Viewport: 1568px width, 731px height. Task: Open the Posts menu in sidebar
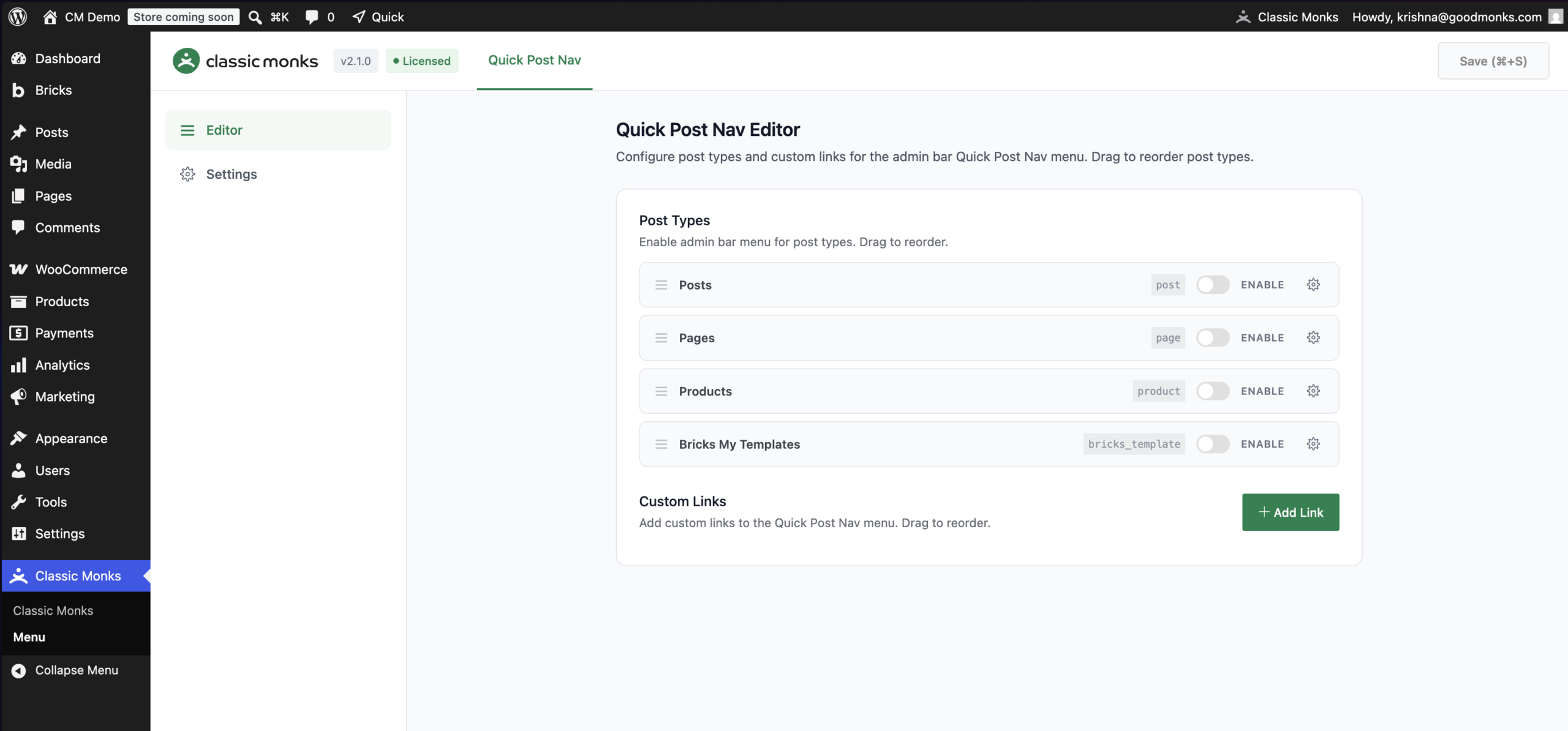(x=75, y=132)
